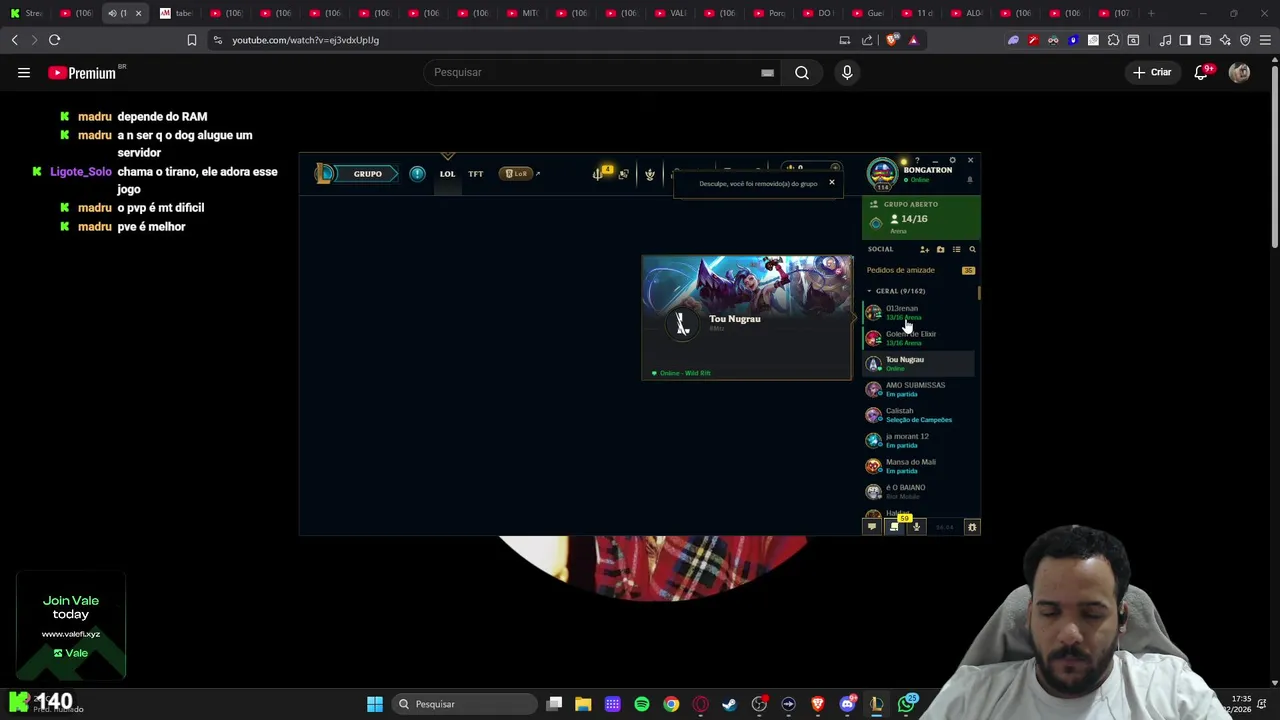Click Ligote_Solo username in chat
The height and width of the screenshot is (720, 1280).
(81, 172)
